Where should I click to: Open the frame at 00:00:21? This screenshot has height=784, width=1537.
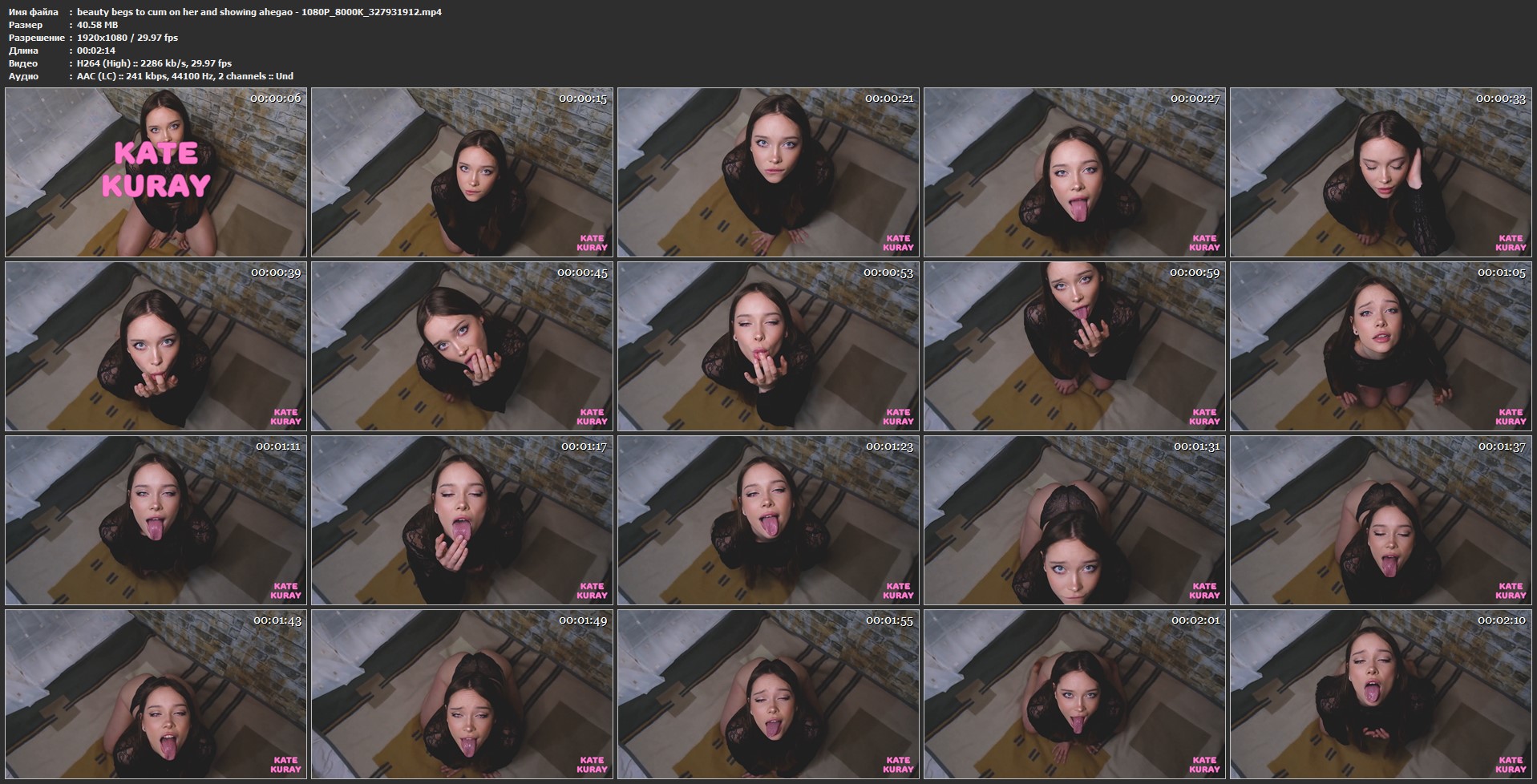coord(768,172)
